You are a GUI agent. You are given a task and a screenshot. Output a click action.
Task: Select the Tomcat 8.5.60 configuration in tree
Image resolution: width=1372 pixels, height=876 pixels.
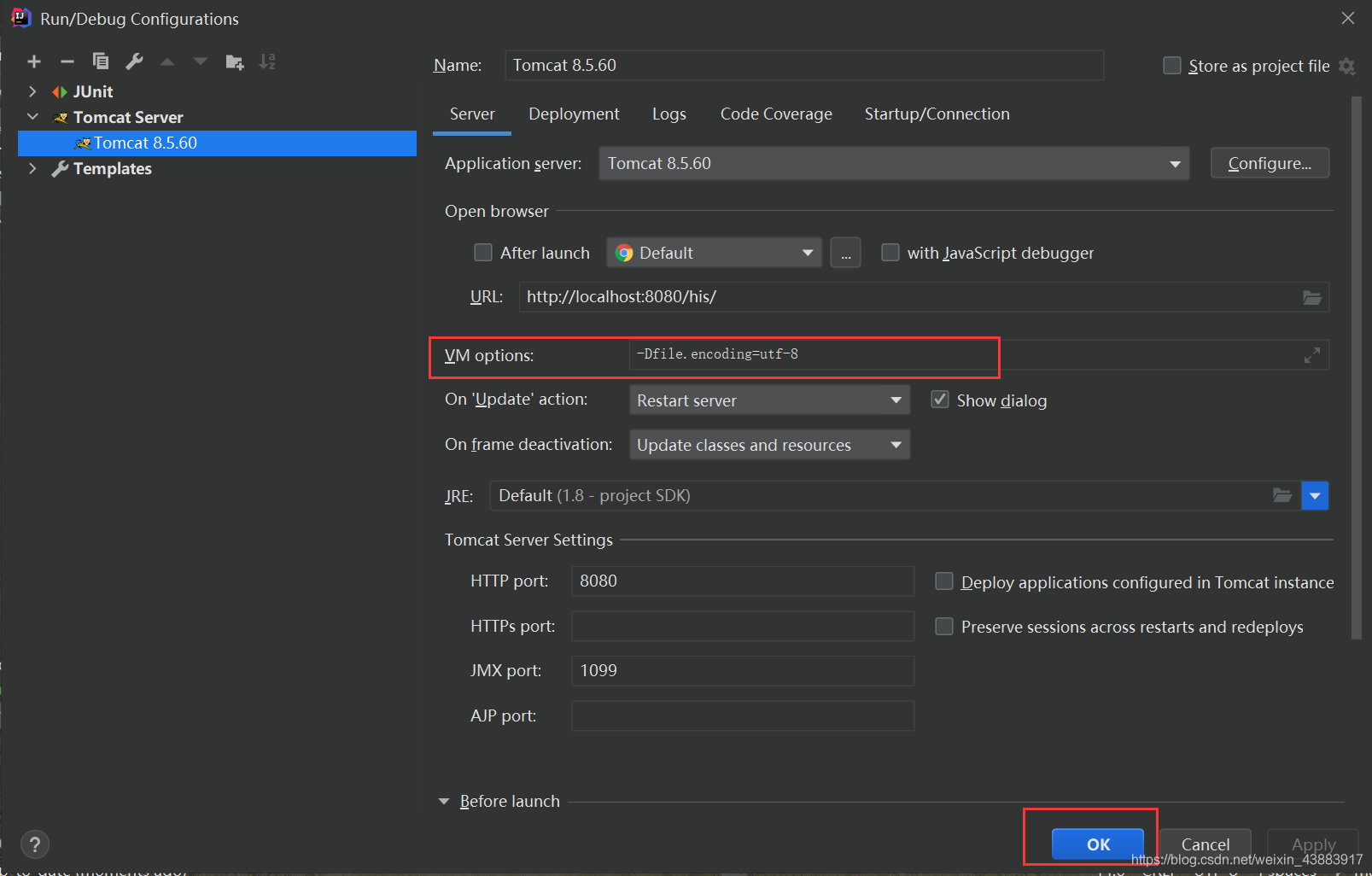(217, 143)
